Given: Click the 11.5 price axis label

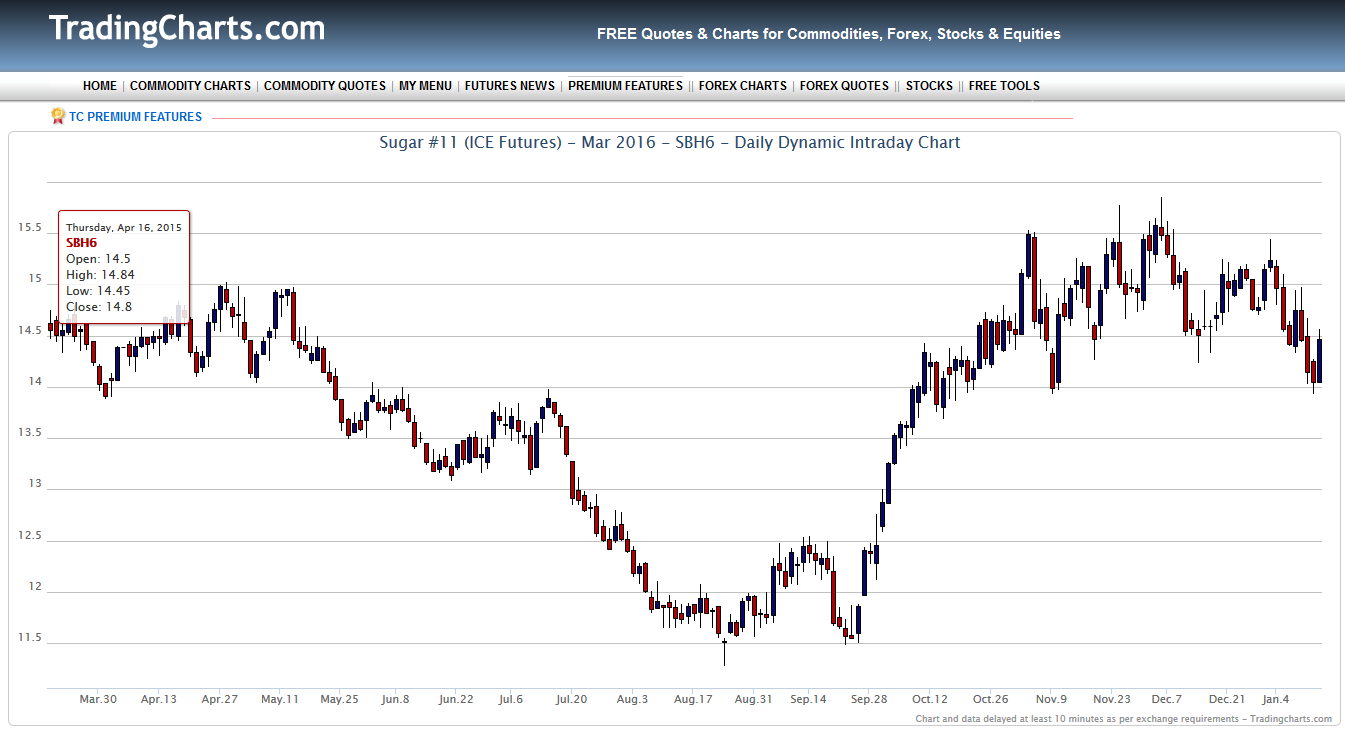Looking at the screenshot, I should (30, 638).
